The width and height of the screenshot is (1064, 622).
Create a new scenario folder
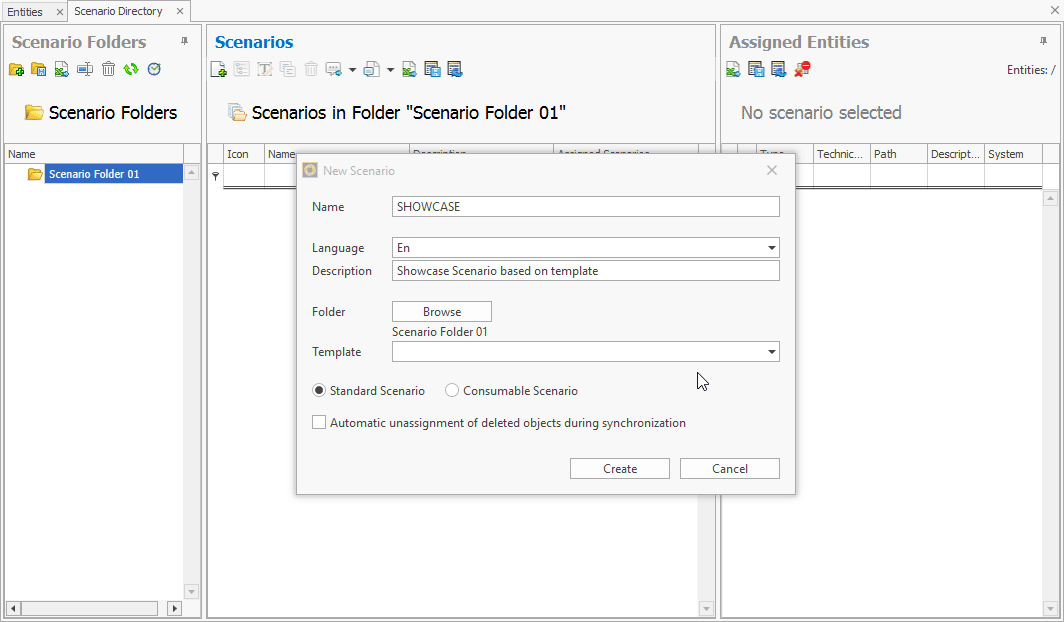tap(16, 70)
